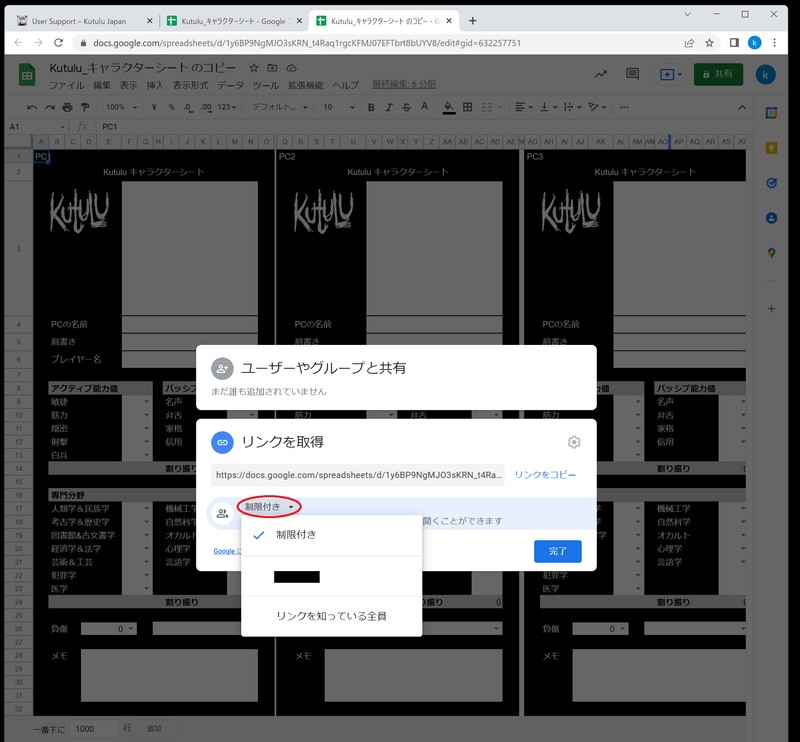The image size is (800, 742).
Task: Click the borders toolbar icon
Action: tap(467, 107)
